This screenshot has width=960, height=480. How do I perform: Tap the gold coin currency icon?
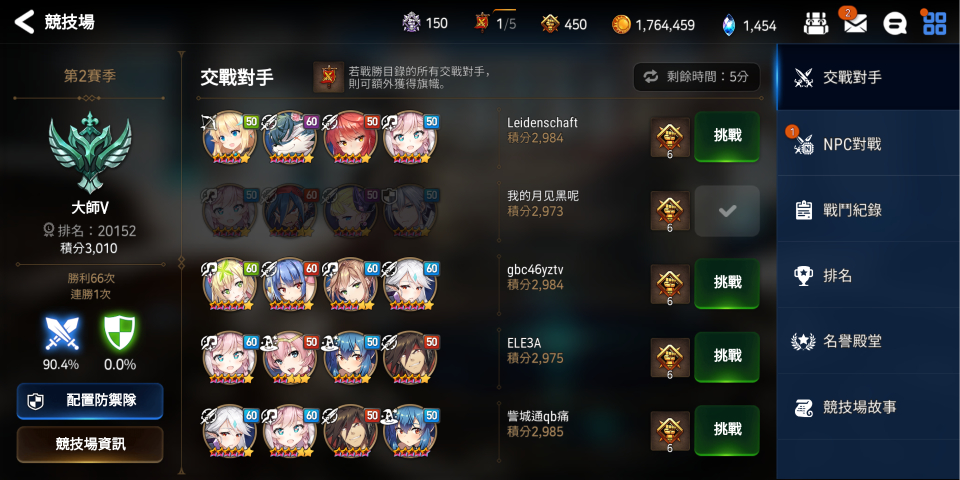coord(621,24)
